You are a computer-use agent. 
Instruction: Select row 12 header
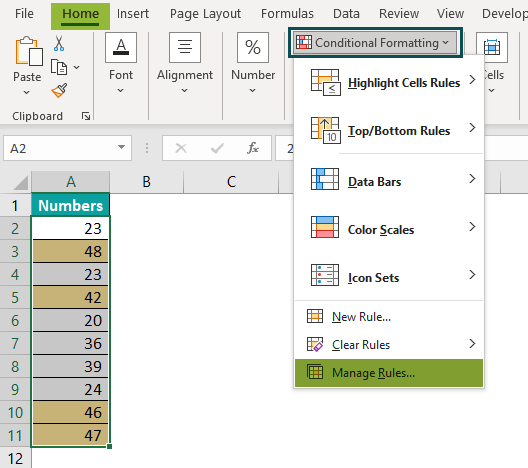[x=15, y=459]
